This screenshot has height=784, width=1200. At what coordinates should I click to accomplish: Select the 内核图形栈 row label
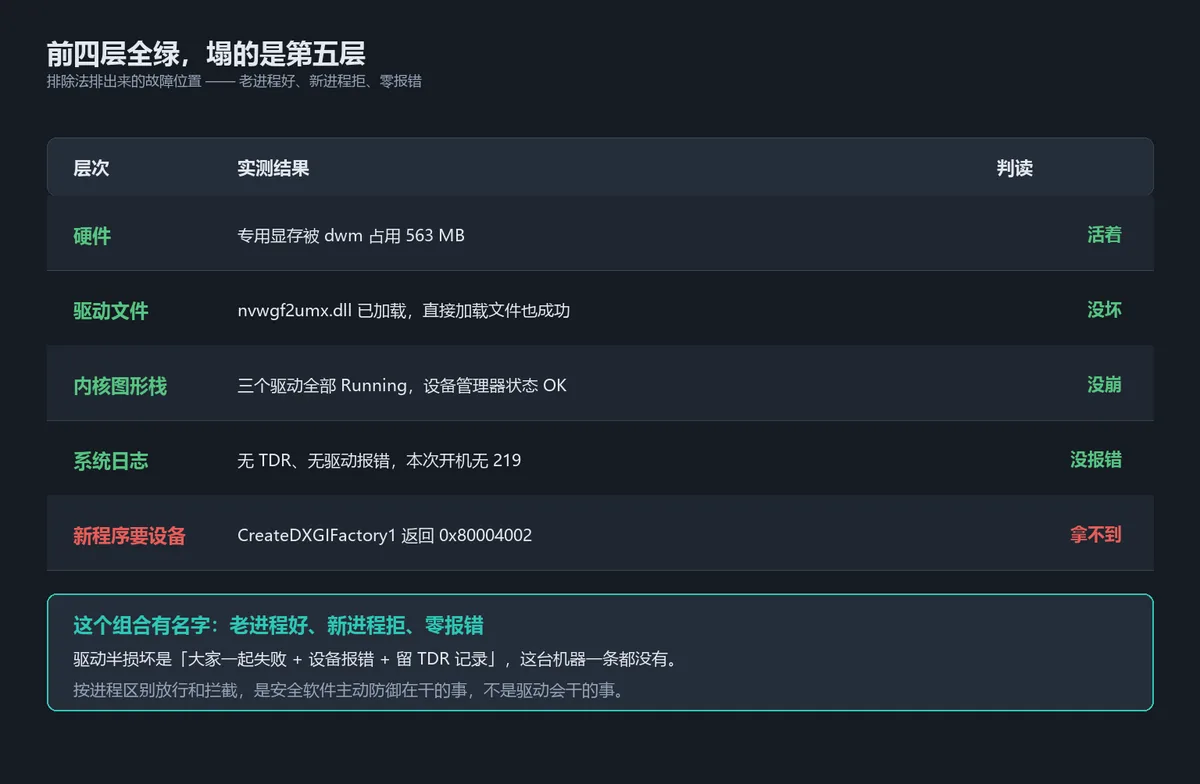pyautogui.click(x=120, y=386)
